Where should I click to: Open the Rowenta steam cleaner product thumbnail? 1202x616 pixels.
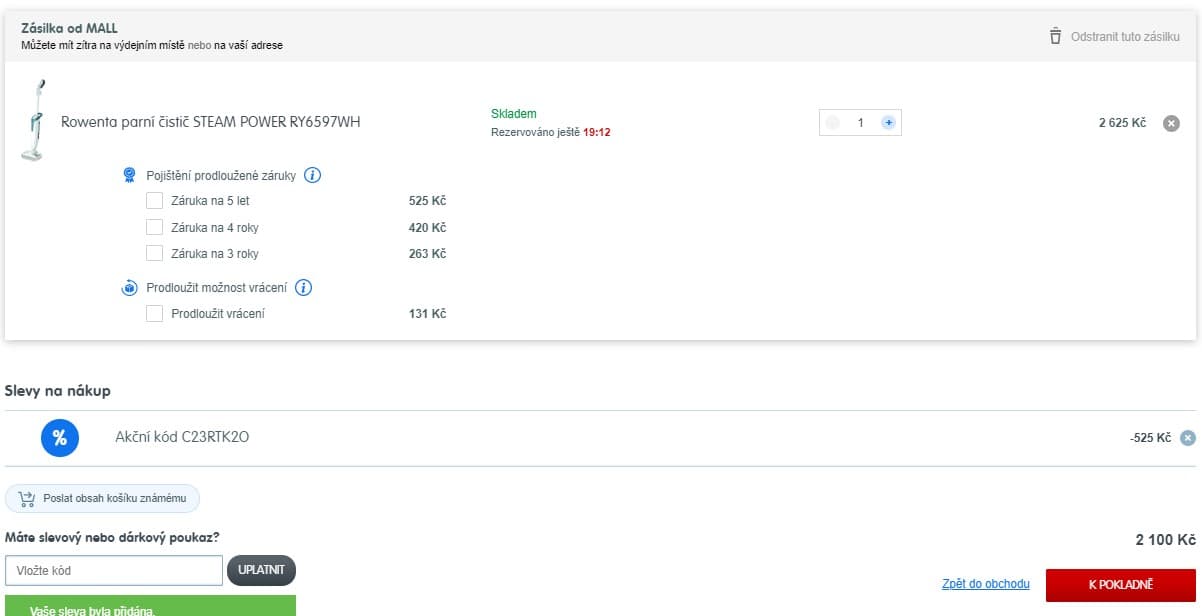[33, 120]
